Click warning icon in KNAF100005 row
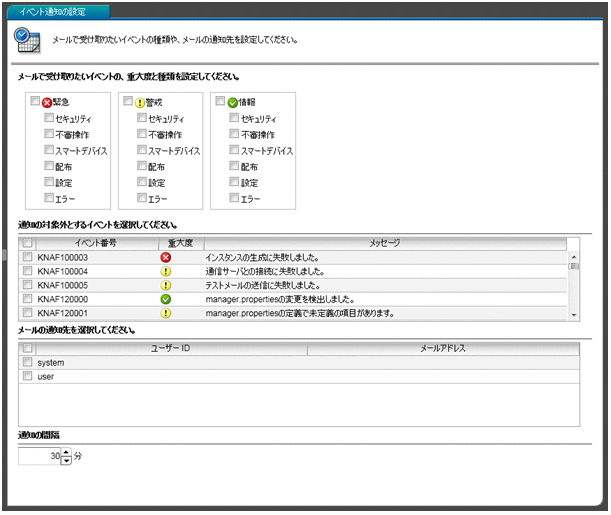The width and height of the screenshot is (611, 515). tap(166, 286)
